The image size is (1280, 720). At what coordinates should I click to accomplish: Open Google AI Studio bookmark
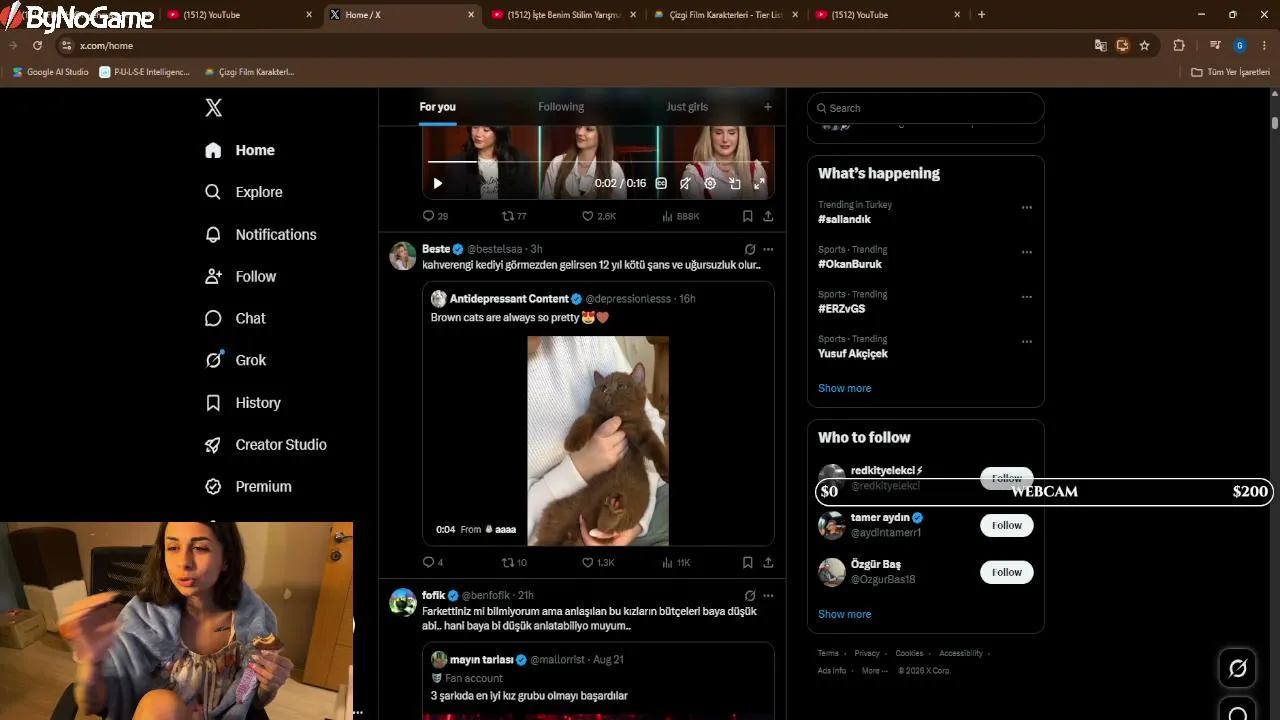(x=50, y=72)
